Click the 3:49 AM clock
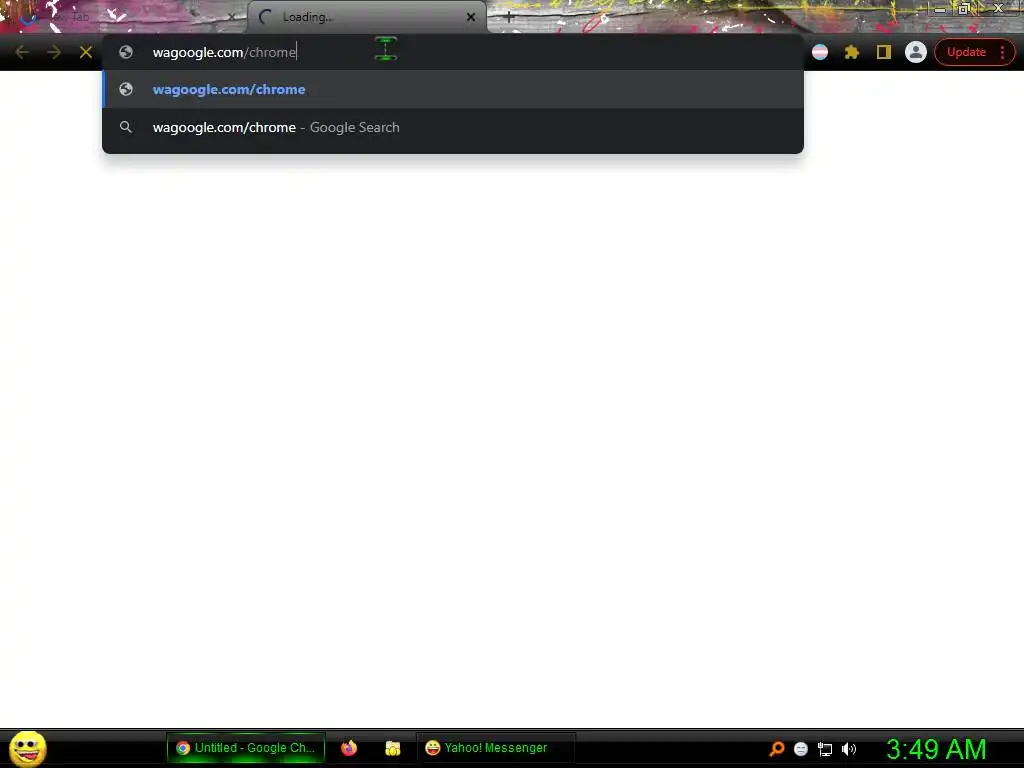 [936, 749]
